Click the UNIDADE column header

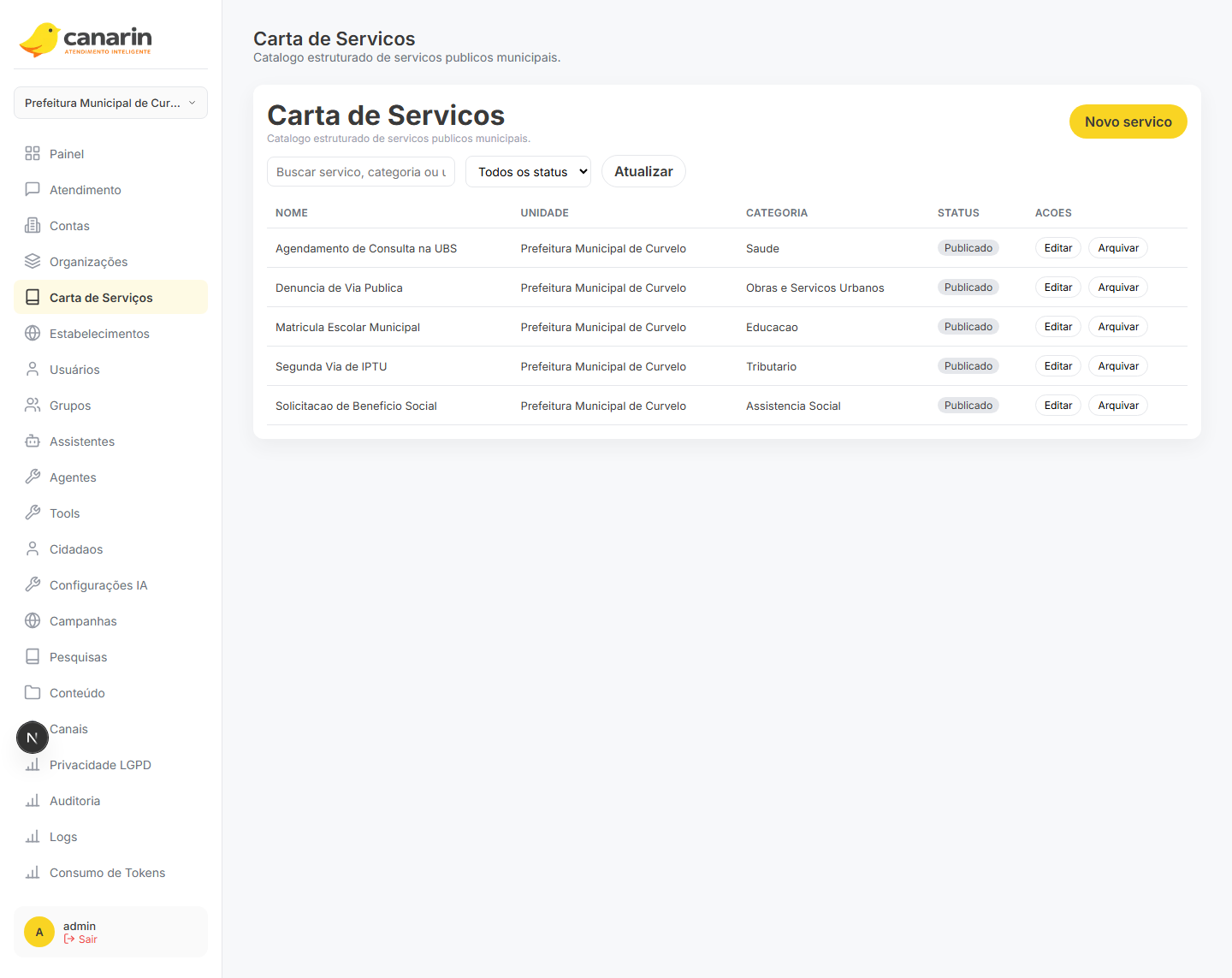click(544, 213)
